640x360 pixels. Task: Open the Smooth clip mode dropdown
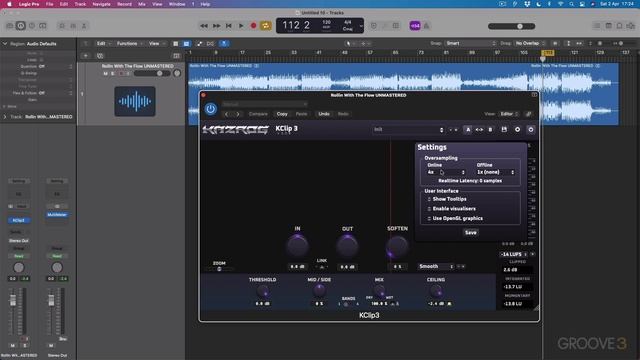pyautogui.click(x=436, y=267)
